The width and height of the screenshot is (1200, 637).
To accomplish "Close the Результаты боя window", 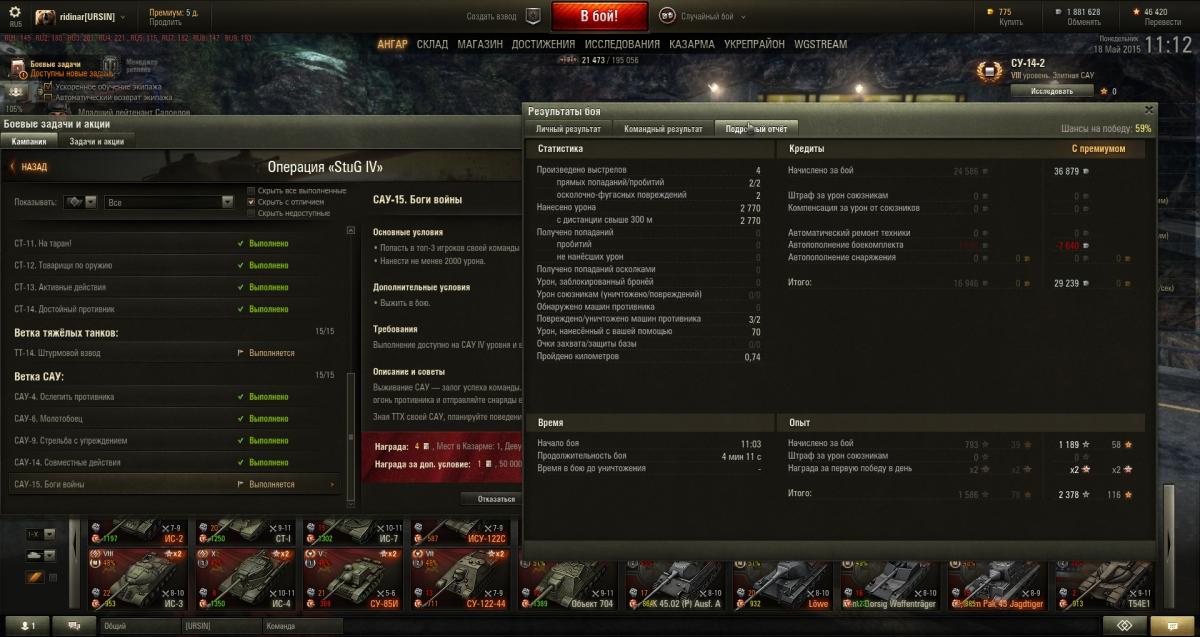I will (x=1149, y=110).
